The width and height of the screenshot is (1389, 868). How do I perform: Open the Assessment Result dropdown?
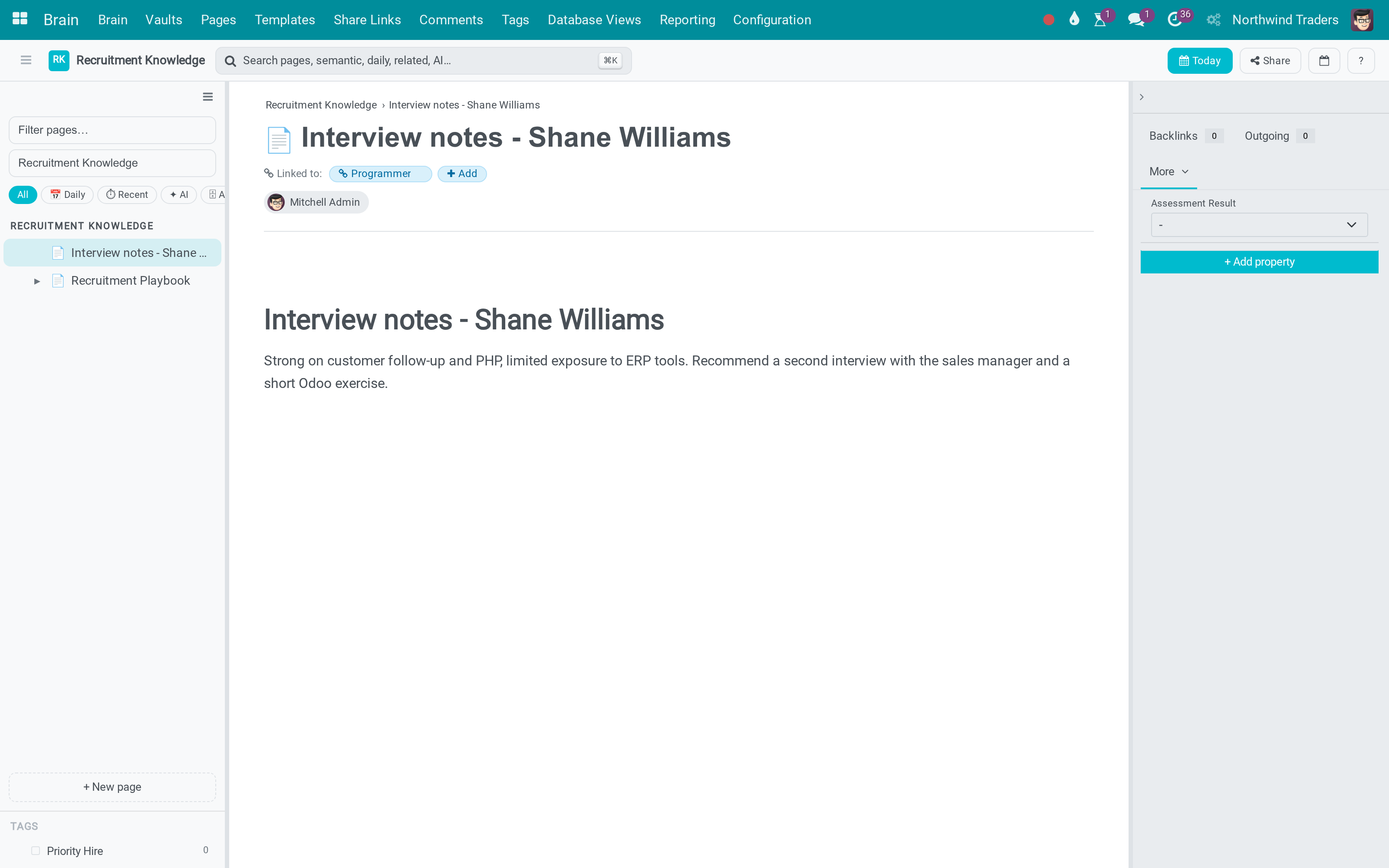pos(1259,224)
